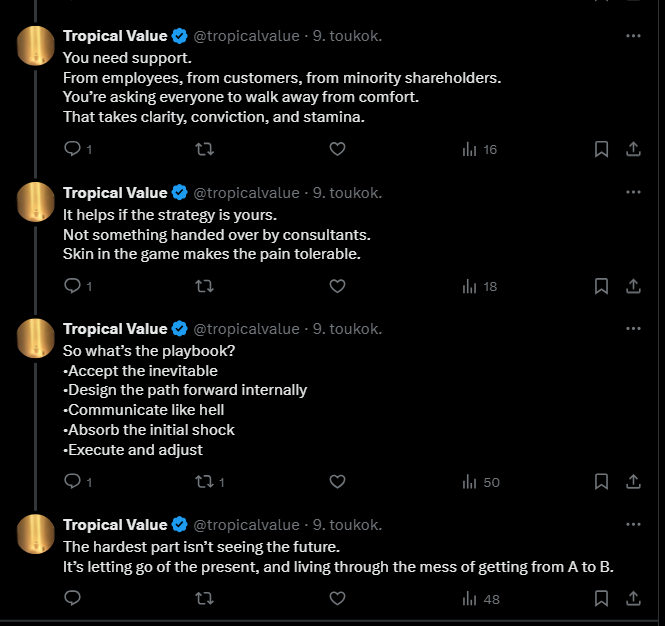Click the @tropicalvalue handle on last tweet
The height and width of the screenshot is (626, 665).
tap(246, 524)
